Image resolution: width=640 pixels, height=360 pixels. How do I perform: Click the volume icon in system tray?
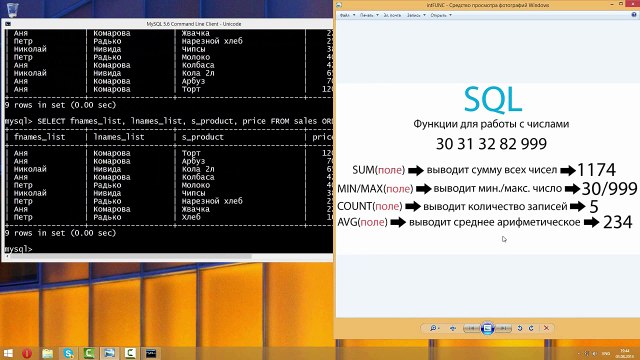[x=594, y=353]
